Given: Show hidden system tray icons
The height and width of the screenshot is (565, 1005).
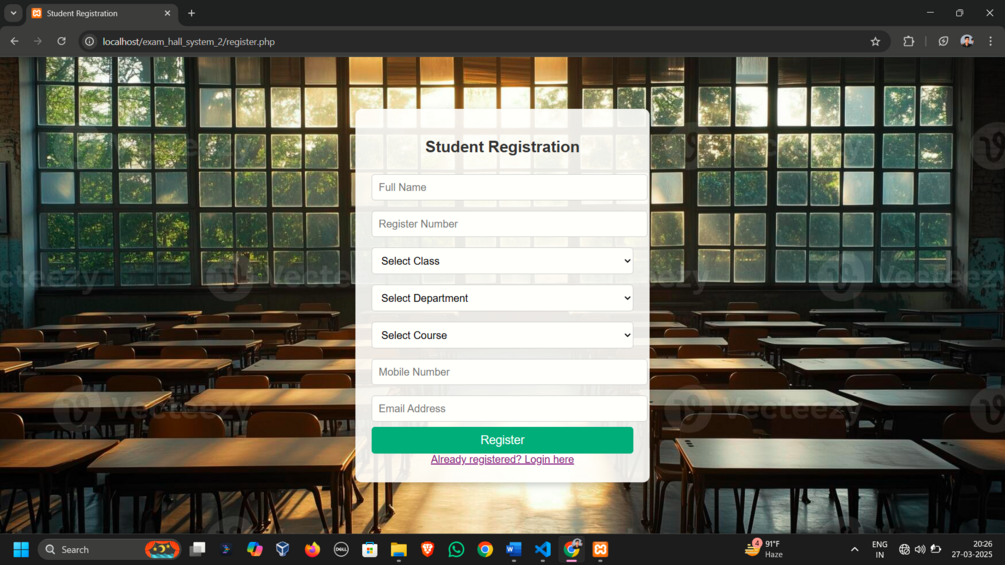Looking at the screenshot, I should 854,550.
